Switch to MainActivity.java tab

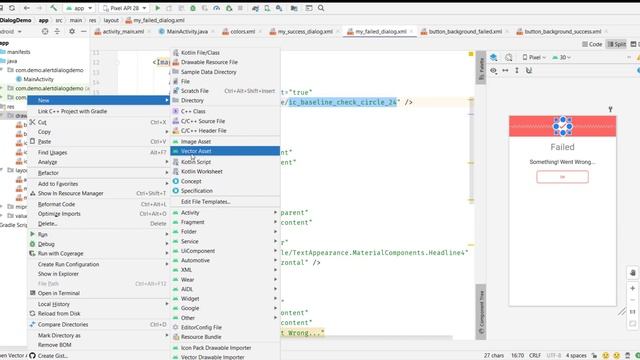187,31
